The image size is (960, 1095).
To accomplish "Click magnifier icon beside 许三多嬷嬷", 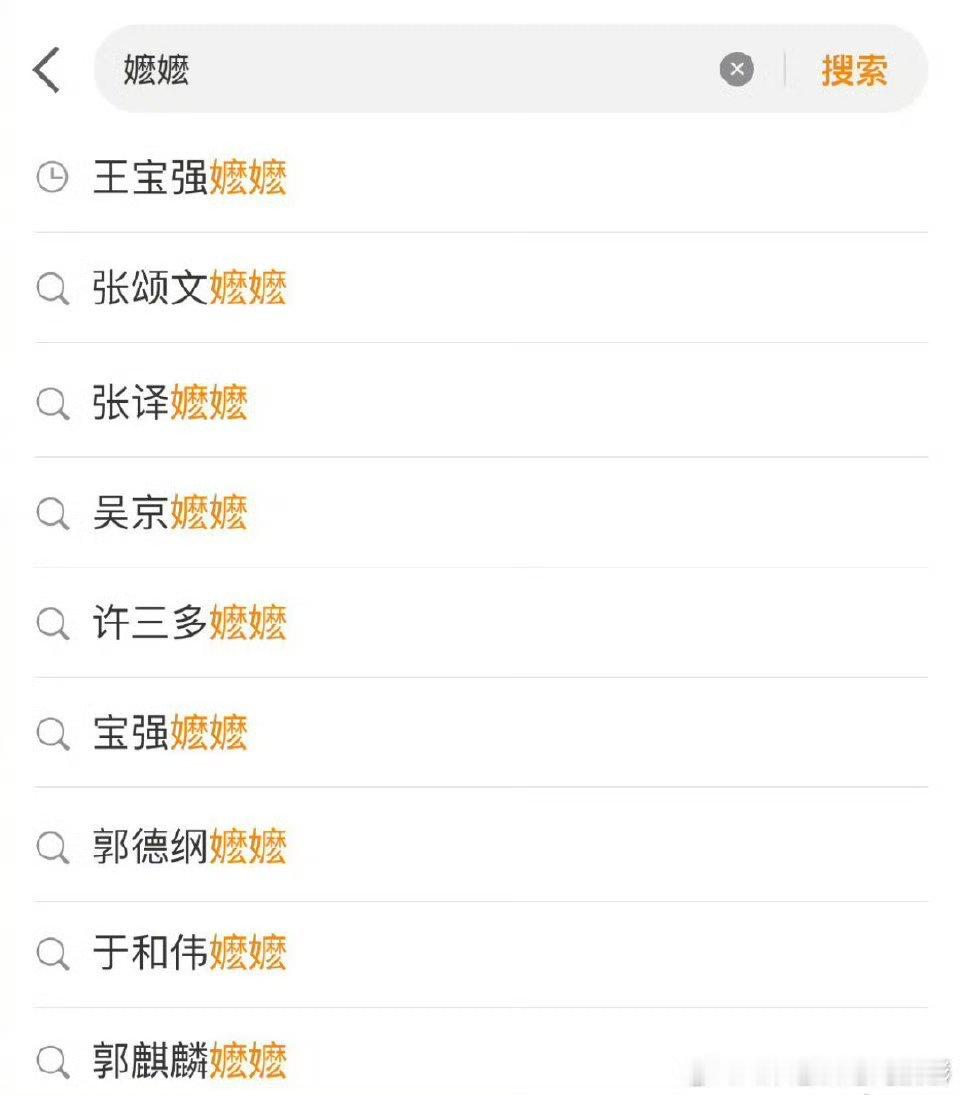I will point(52,623).
